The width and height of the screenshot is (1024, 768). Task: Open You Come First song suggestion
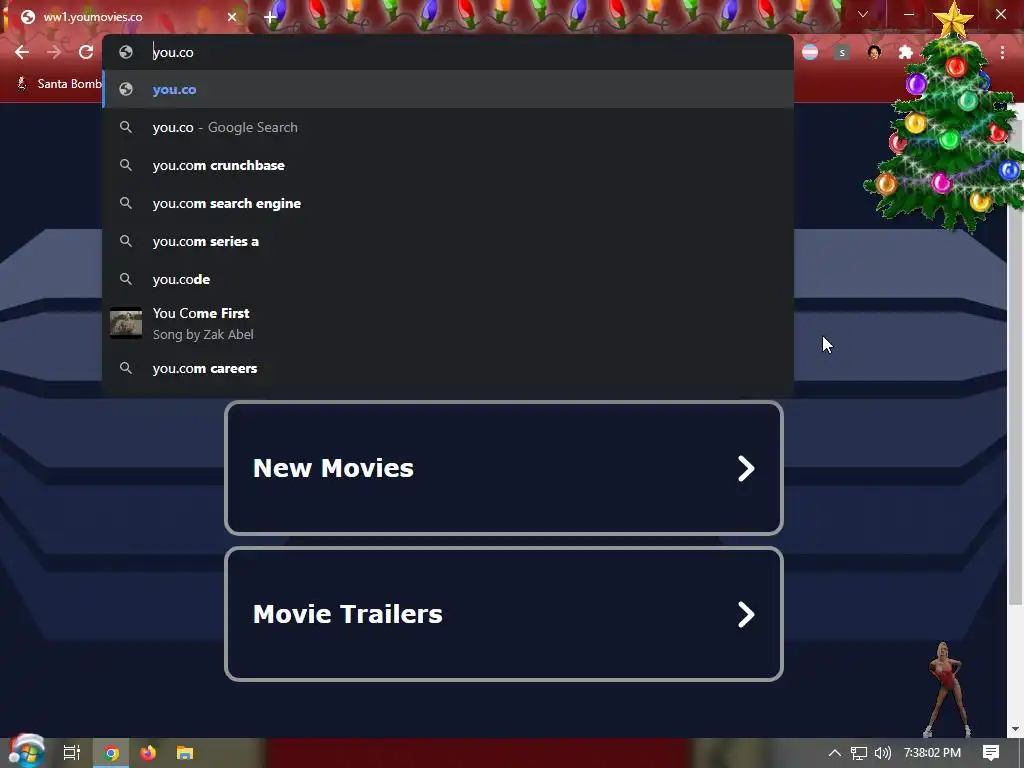[448, 323]
